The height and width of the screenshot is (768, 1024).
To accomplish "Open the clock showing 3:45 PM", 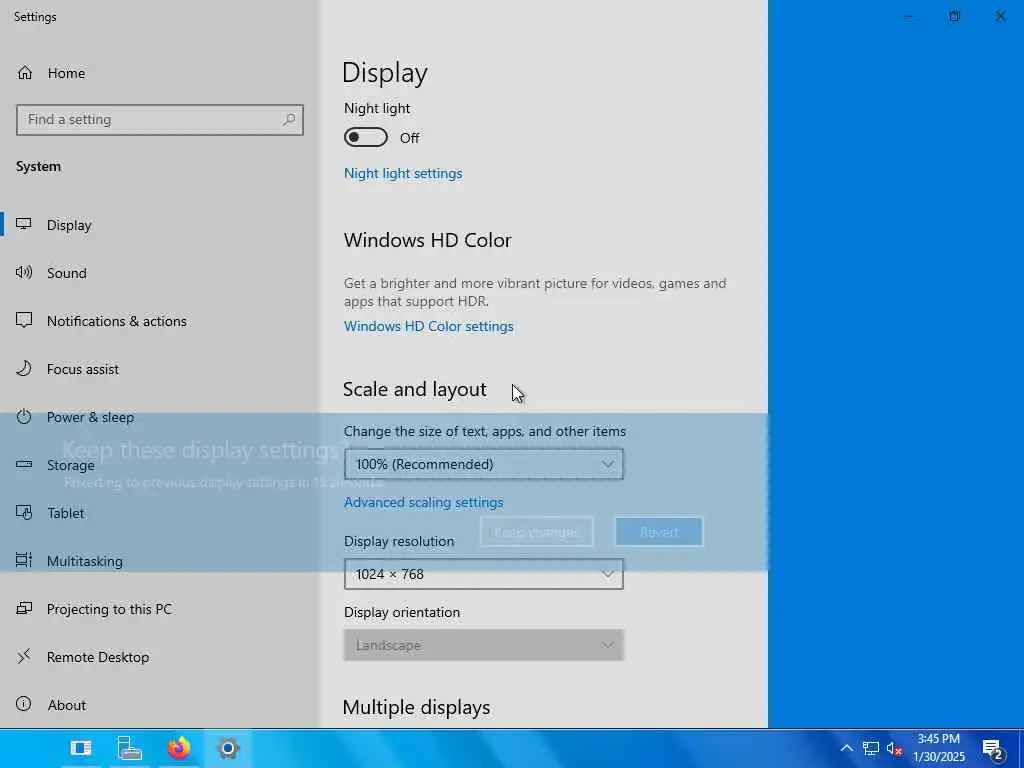I will tap(938, 748).
